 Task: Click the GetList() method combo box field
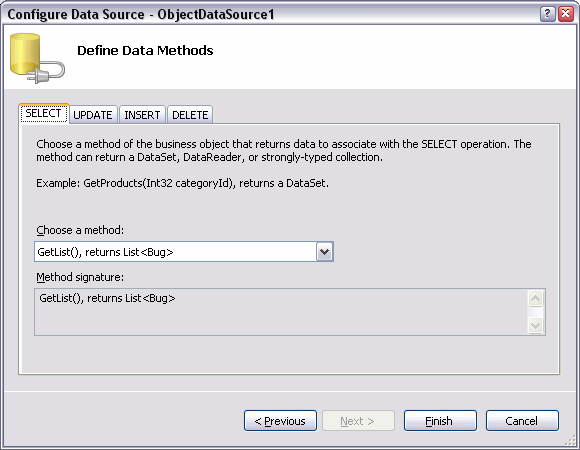pos(184,252)
